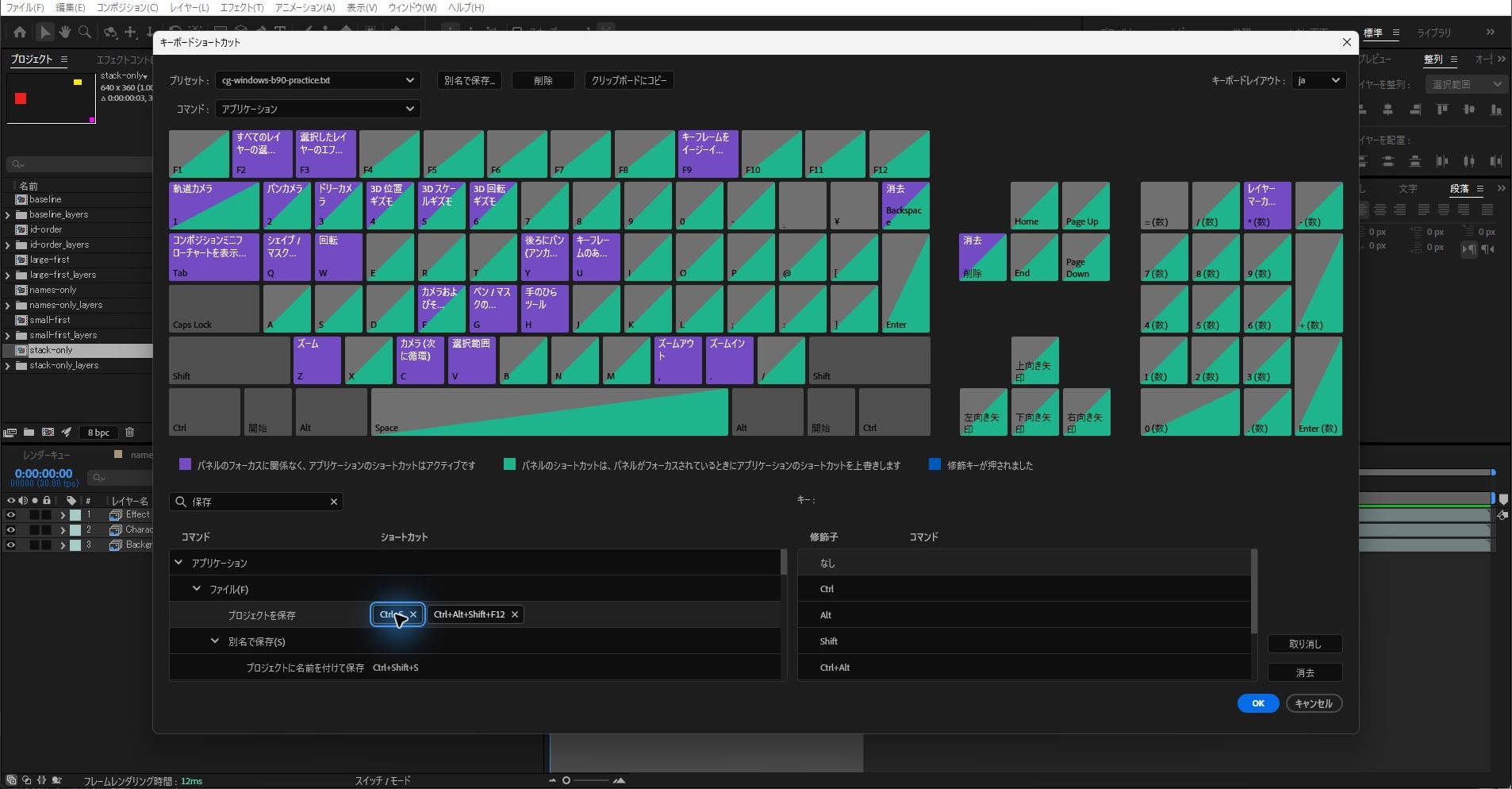Remove the Ctrl+Alt+Shift+F12 shortcut via its X

click(515, 614)
